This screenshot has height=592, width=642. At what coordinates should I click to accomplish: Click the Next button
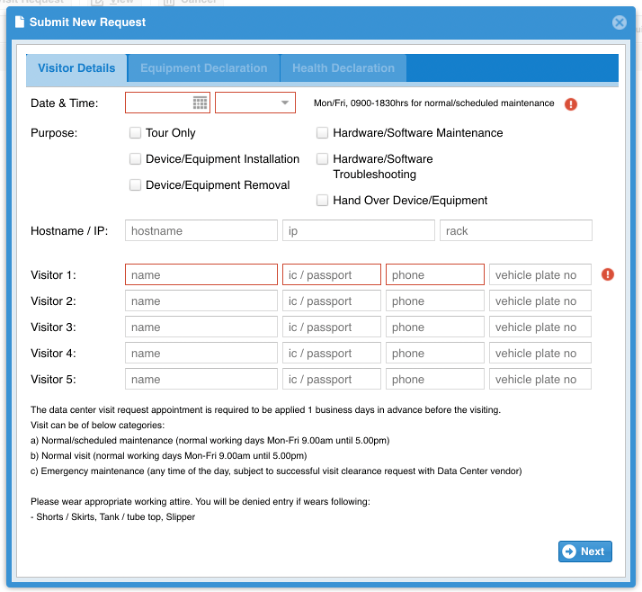point(585,551)
